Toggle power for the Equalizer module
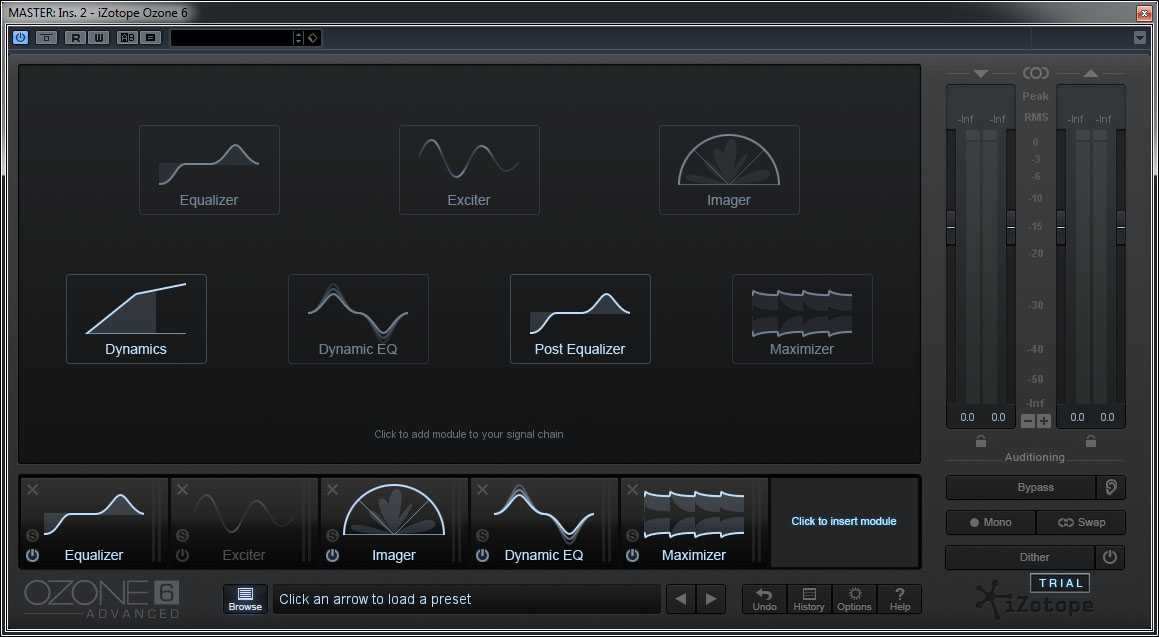1159x637 pixels. (x=33, y=555)
